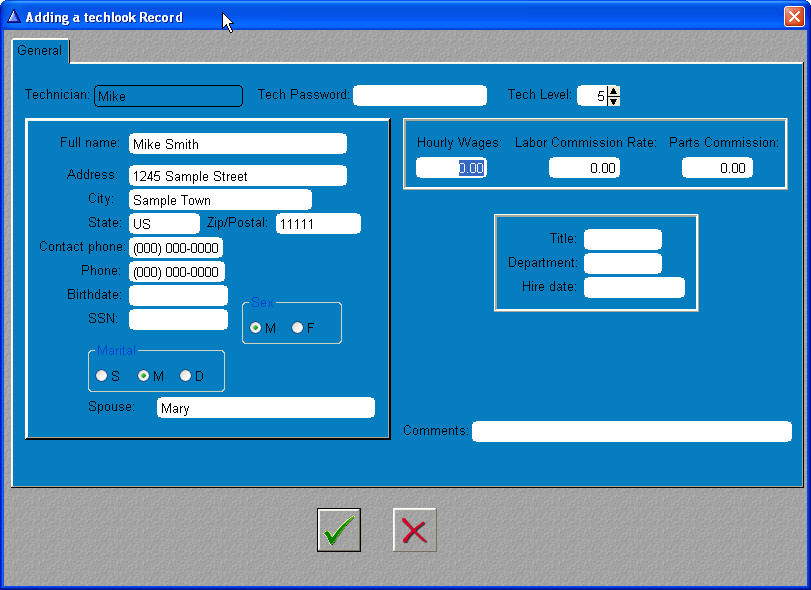
Task: Click the green checkmark save button
Action: [339, 530]
